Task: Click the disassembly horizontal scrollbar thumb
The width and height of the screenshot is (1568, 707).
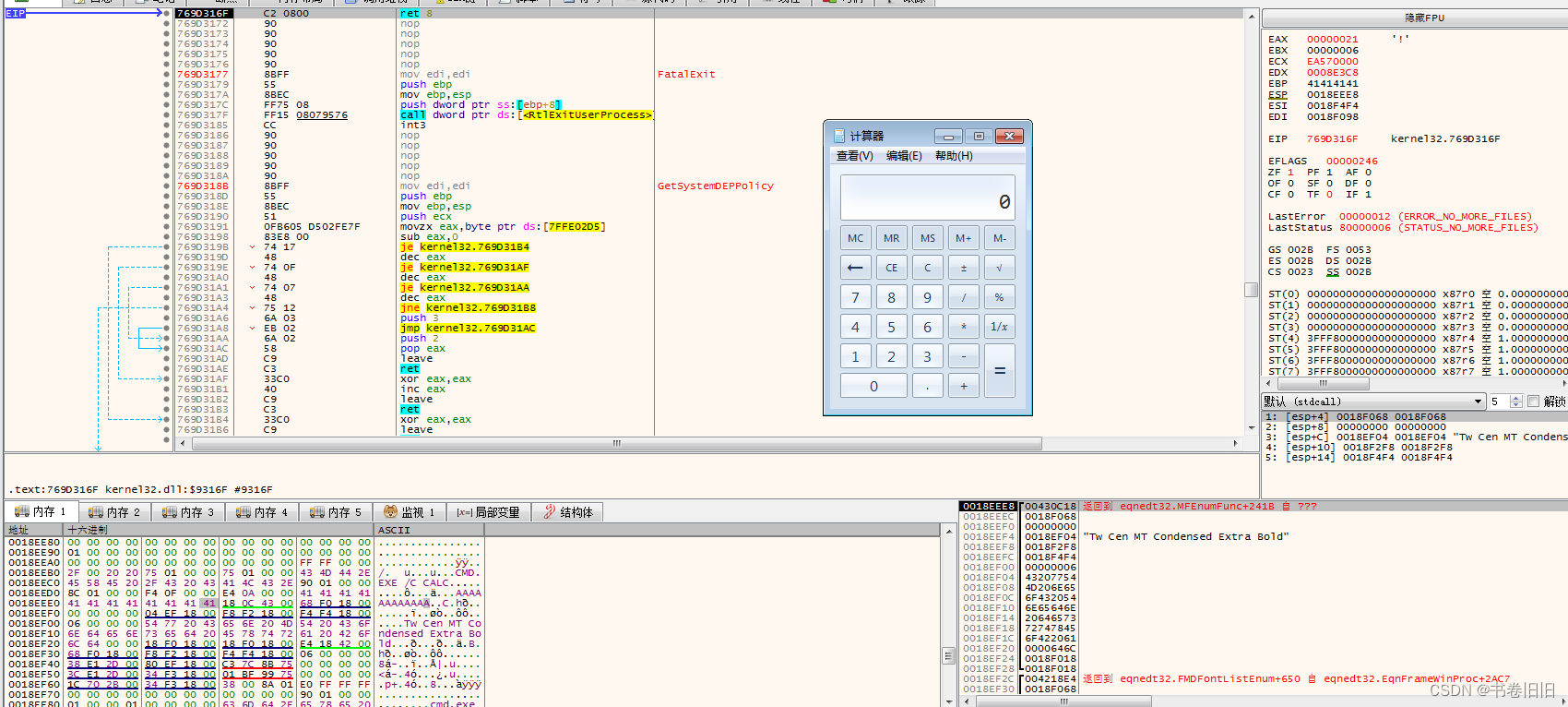Action: tap(616, 443)
